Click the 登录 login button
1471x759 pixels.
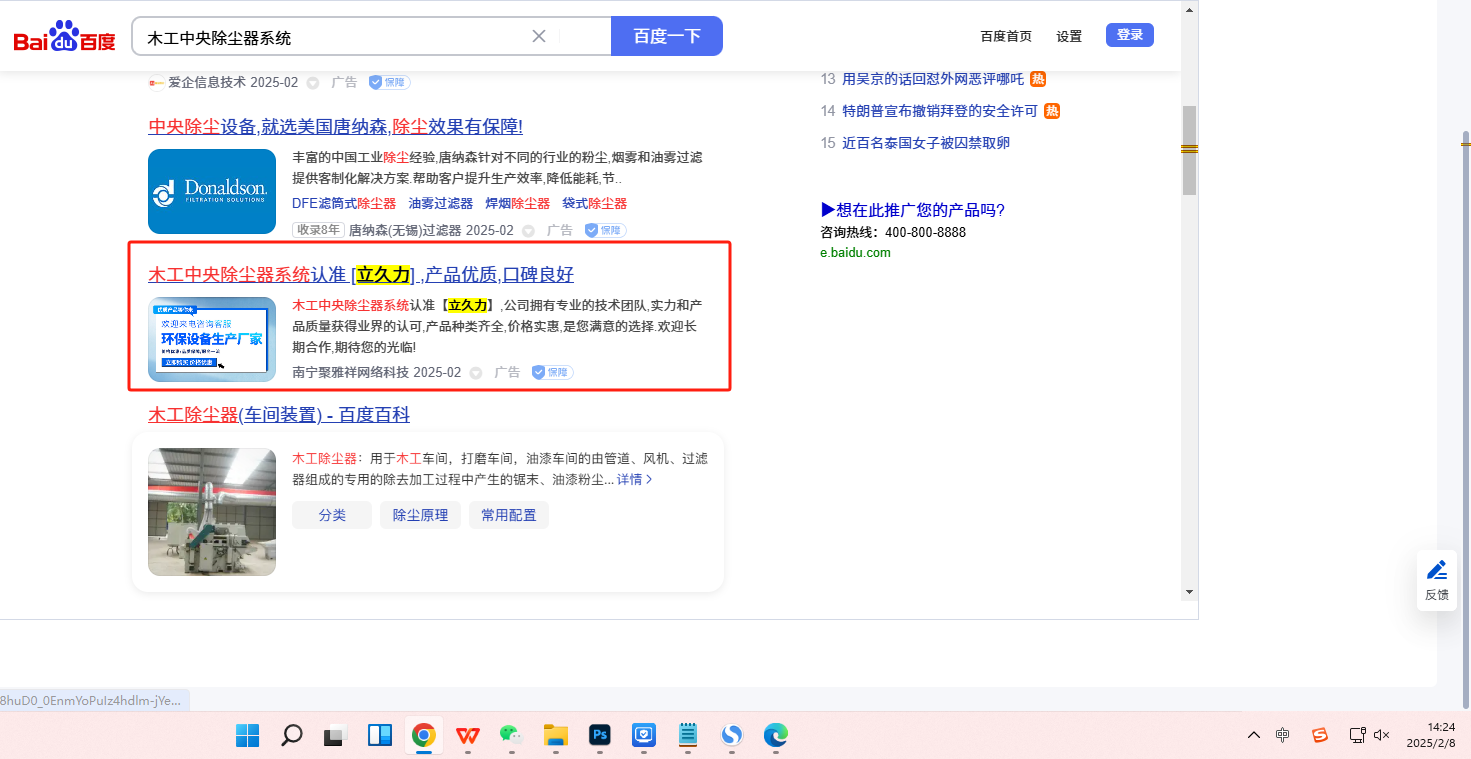tap(1129, 35)
